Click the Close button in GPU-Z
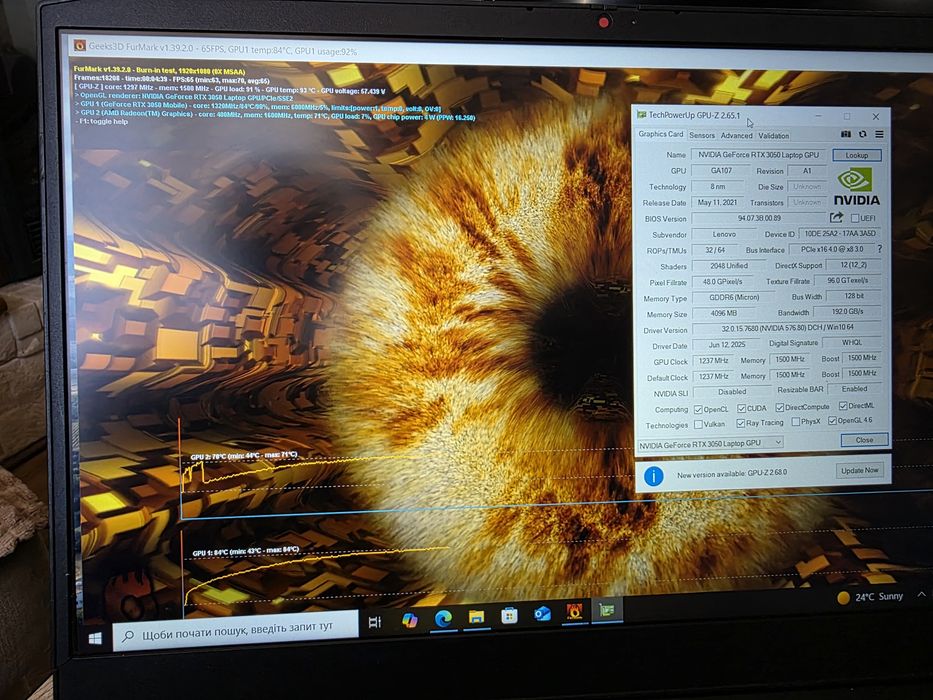The height and width of the screenshot is (700, 933). pyautogui.click(x=865, y=440)
